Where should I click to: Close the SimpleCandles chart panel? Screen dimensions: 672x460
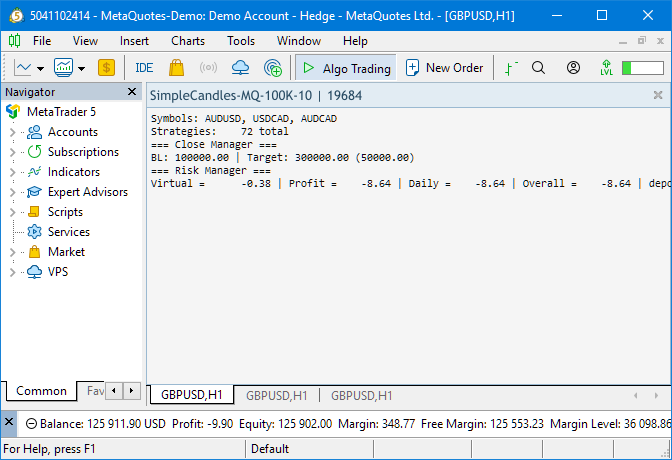tap(658, 95)
